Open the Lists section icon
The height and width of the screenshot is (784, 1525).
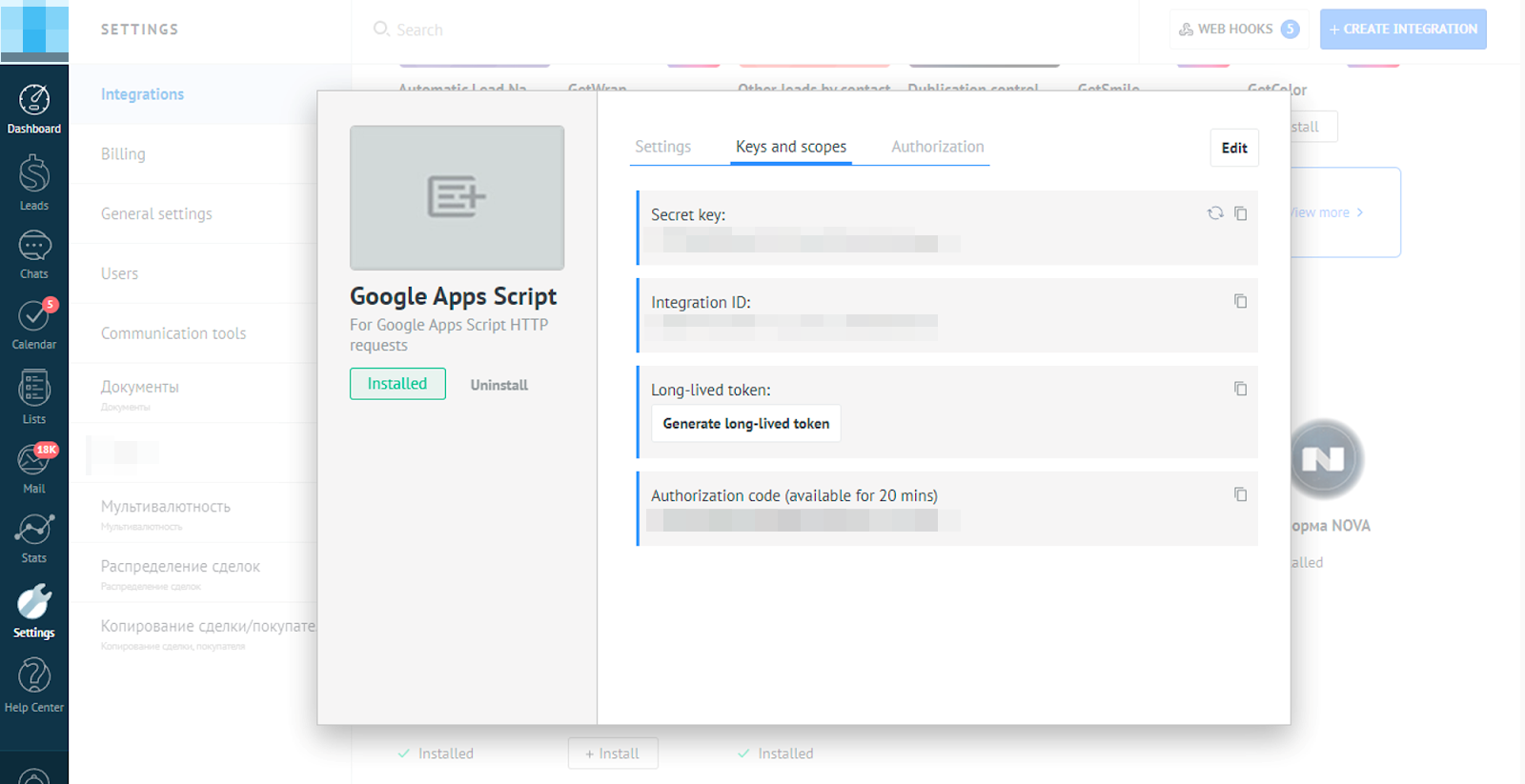(x=34, y=397)
